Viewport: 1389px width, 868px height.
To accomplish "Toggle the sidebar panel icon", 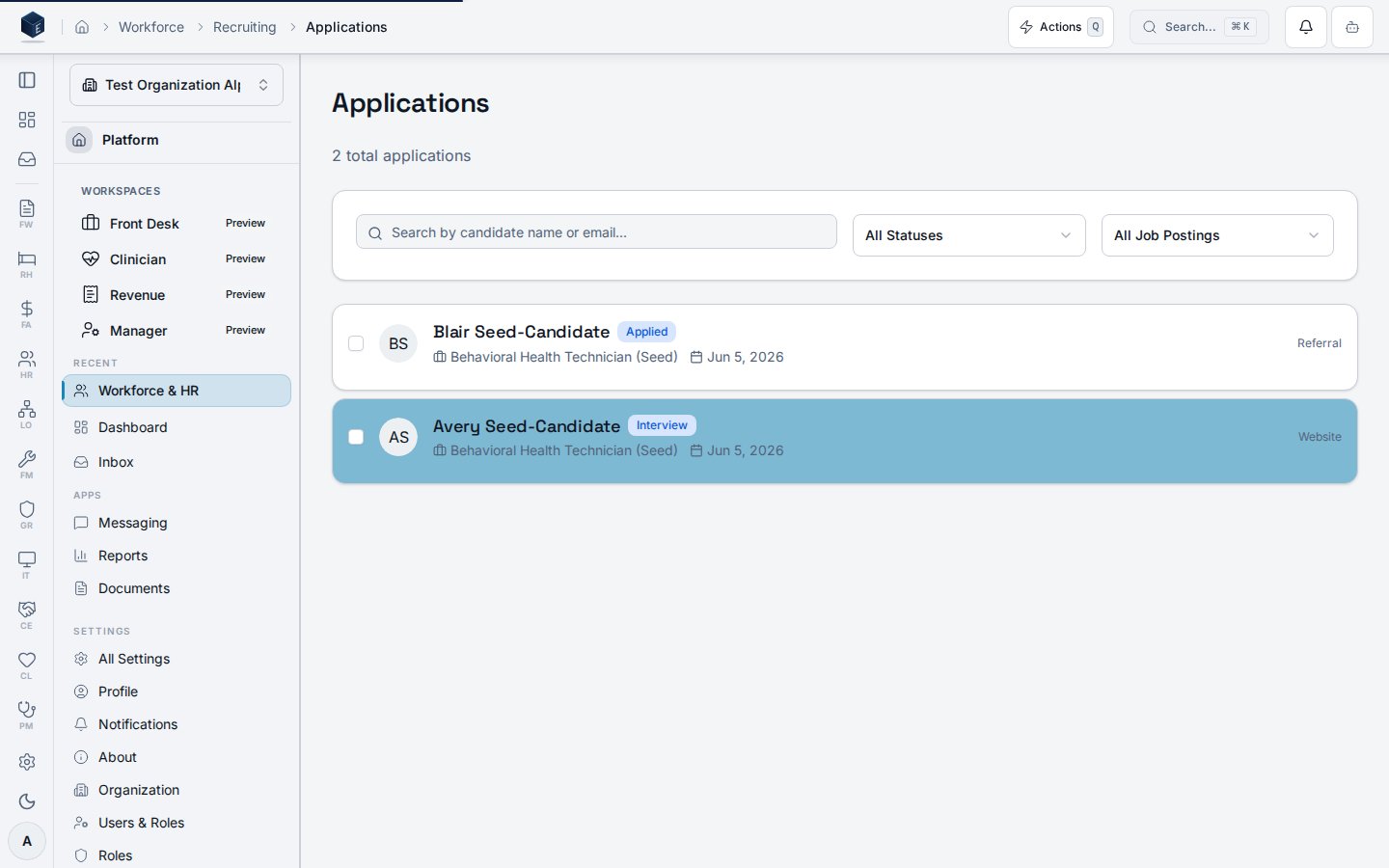I will tap(27, 80).
